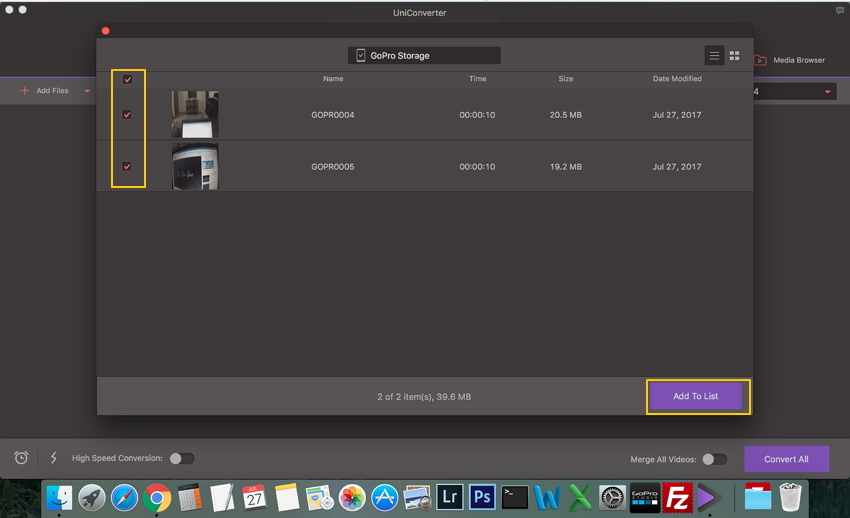Select the GOPR0004 video thumbnail
850x518 pixels.
195,114
